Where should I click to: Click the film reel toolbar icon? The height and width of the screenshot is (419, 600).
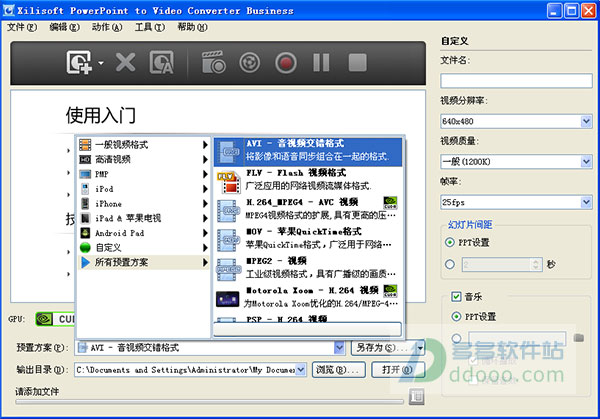(x=249, y=63)
